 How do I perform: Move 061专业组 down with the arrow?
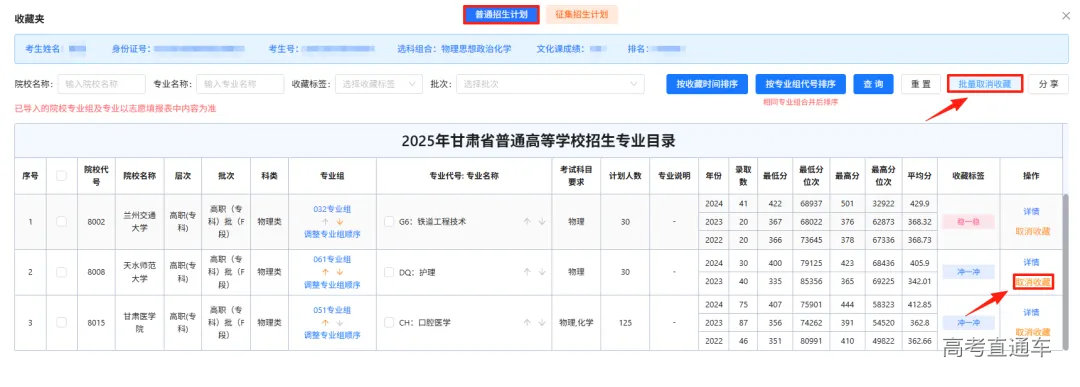[340, 272]
